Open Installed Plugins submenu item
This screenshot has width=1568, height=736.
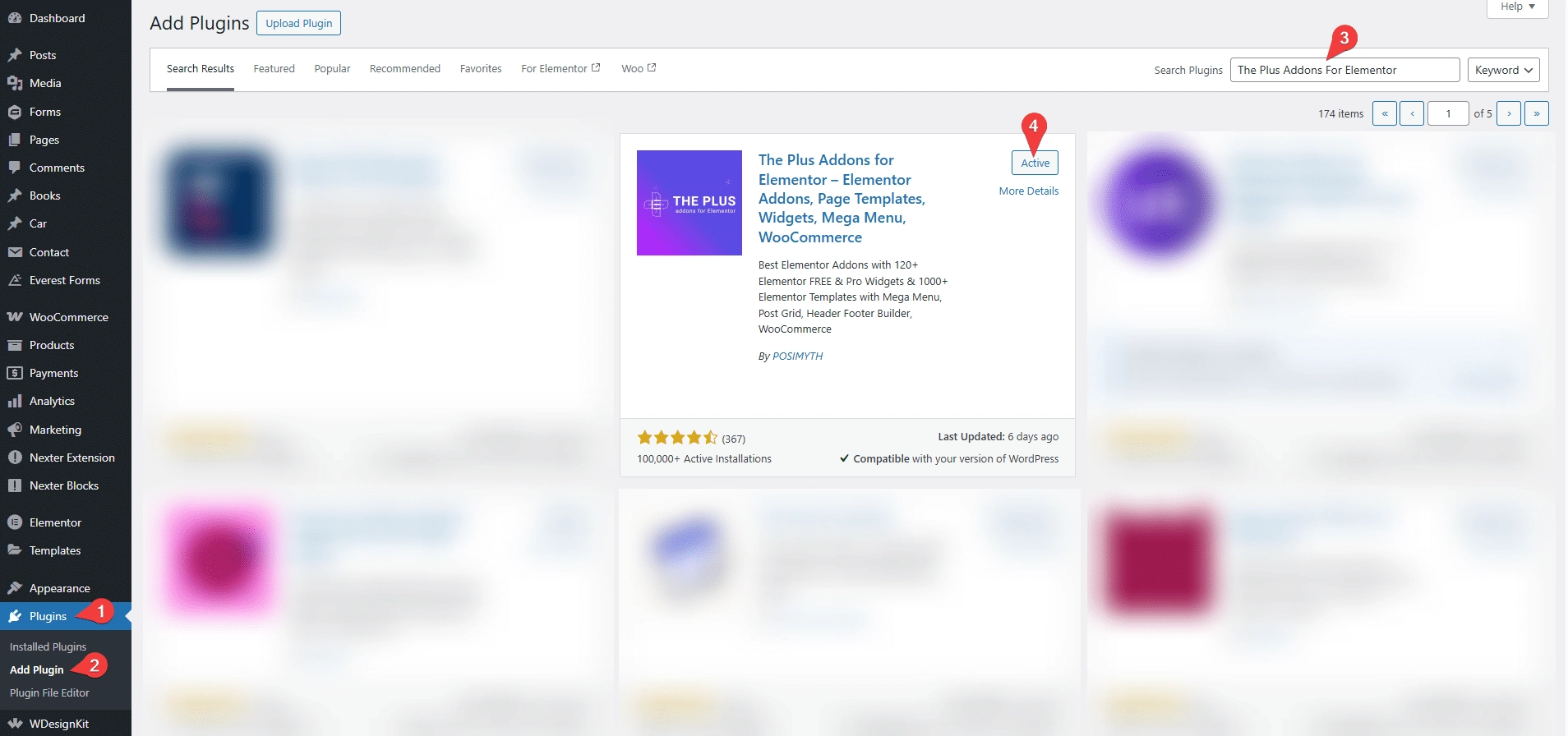pos(48,647)
